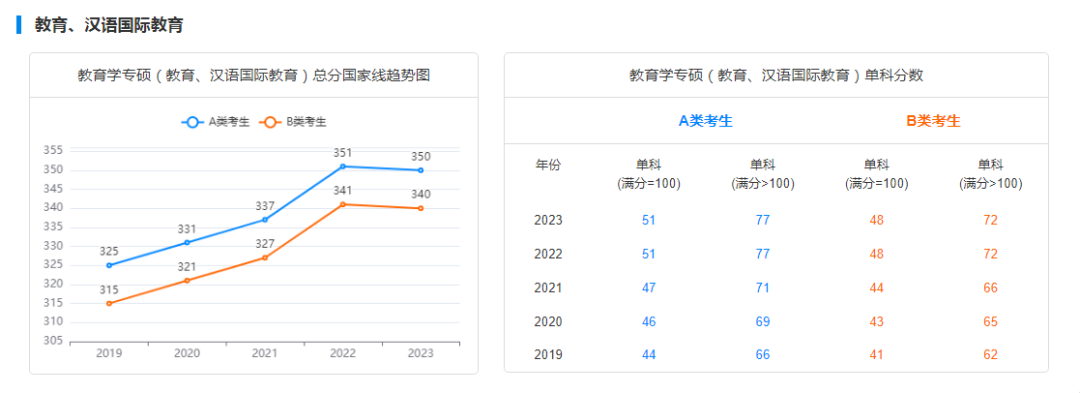Click B类 score 66 in 2021 row
Image resolution: width=1080 pixels, height=393 pixels.
click(990, 288)
